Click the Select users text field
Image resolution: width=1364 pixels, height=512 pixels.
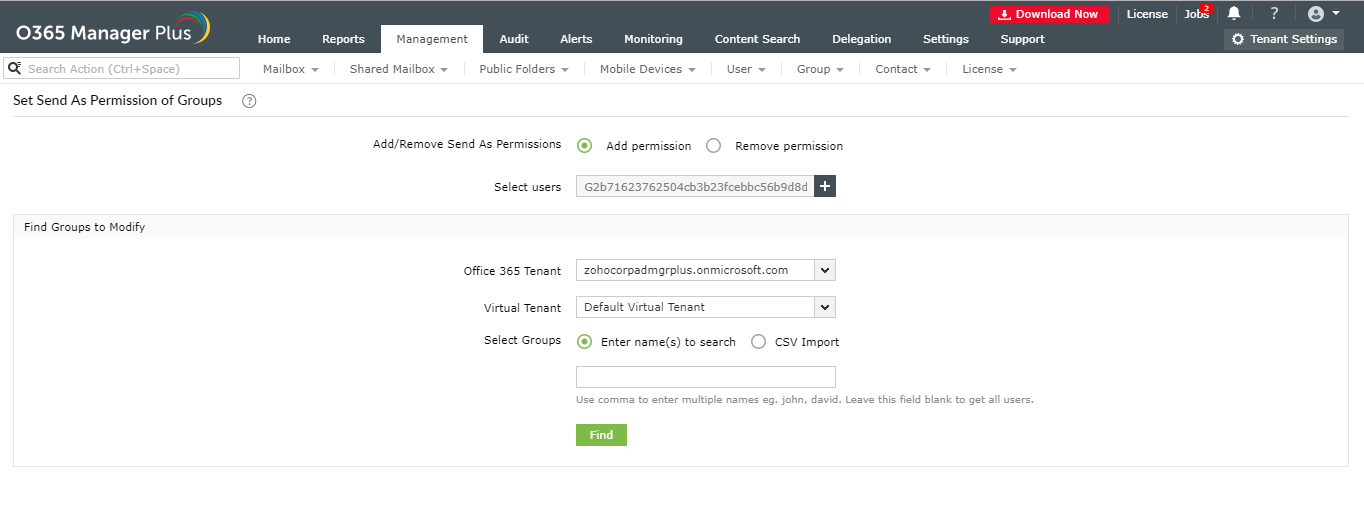pyautogui.click(x=695, y=186)
